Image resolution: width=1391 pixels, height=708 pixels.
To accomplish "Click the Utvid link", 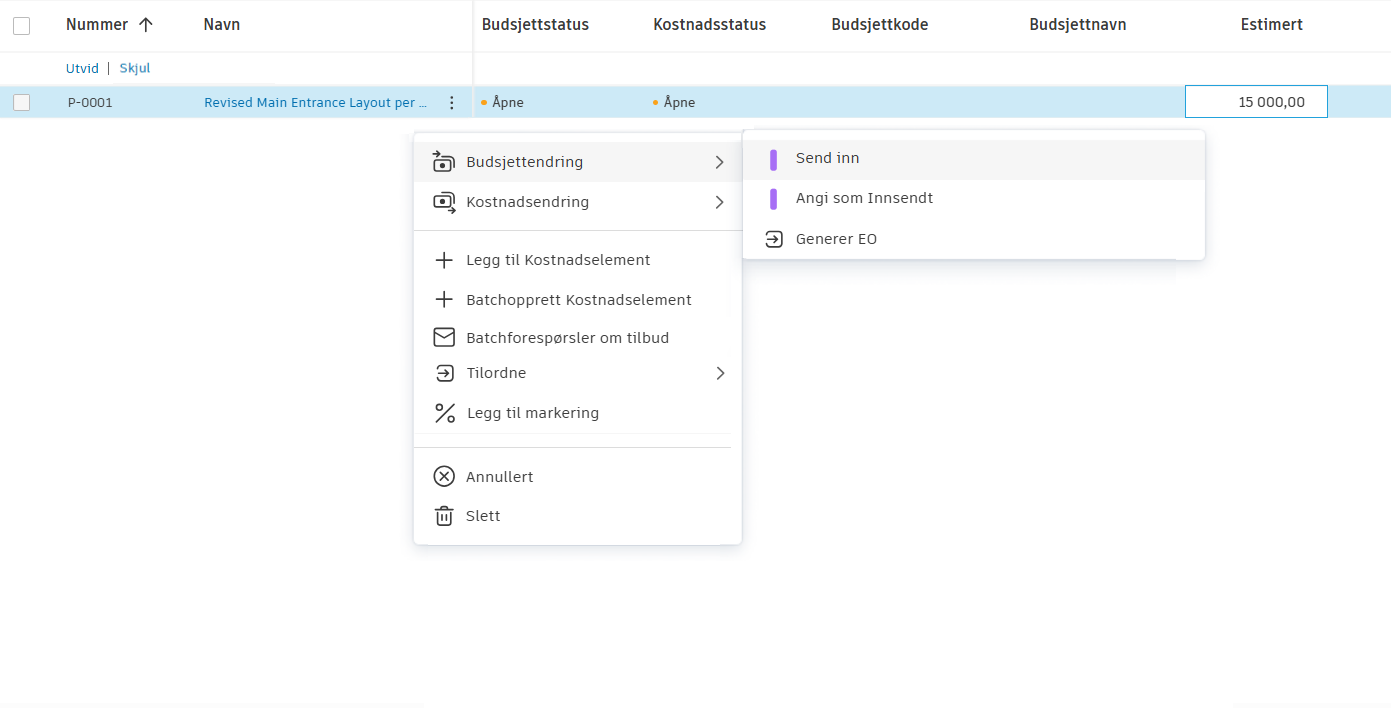I will [x=81, y=68].
